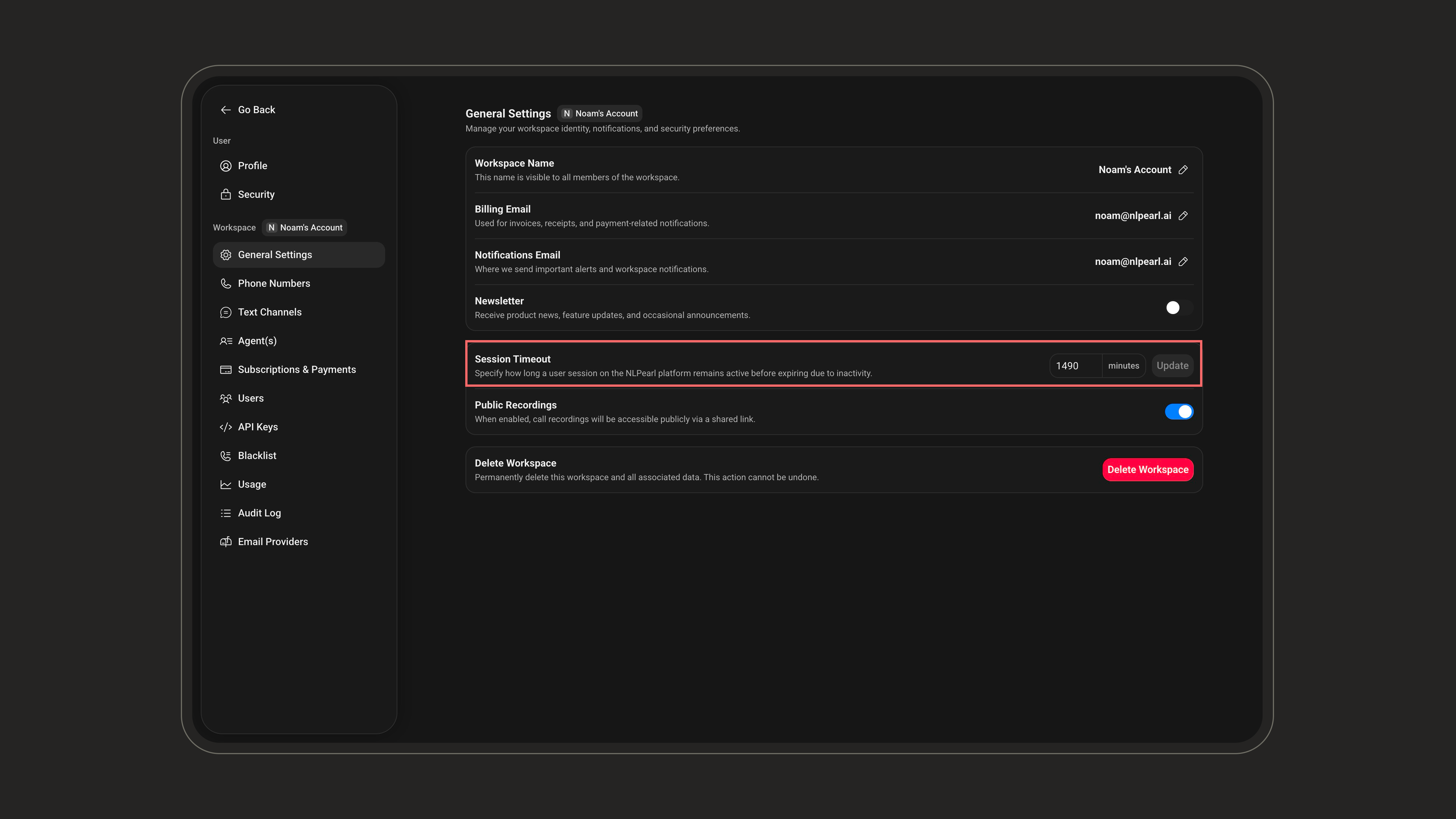Click the General Settings gear icon
Image resolution: width=1456 pixels, height=819 pixels.
coord(226,255)
